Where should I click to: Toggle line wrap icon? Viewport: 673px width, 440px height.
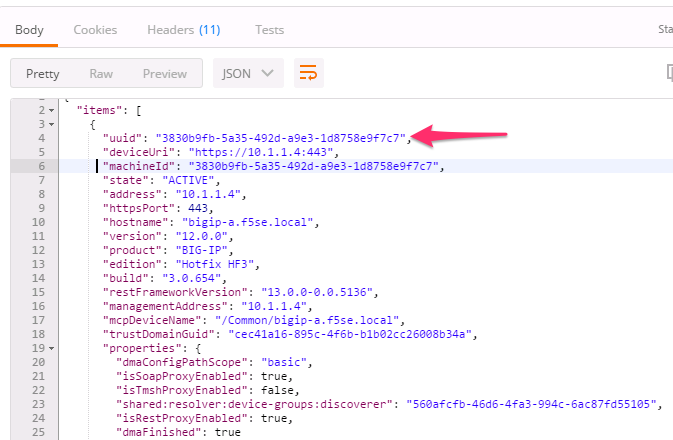point(309,73)
